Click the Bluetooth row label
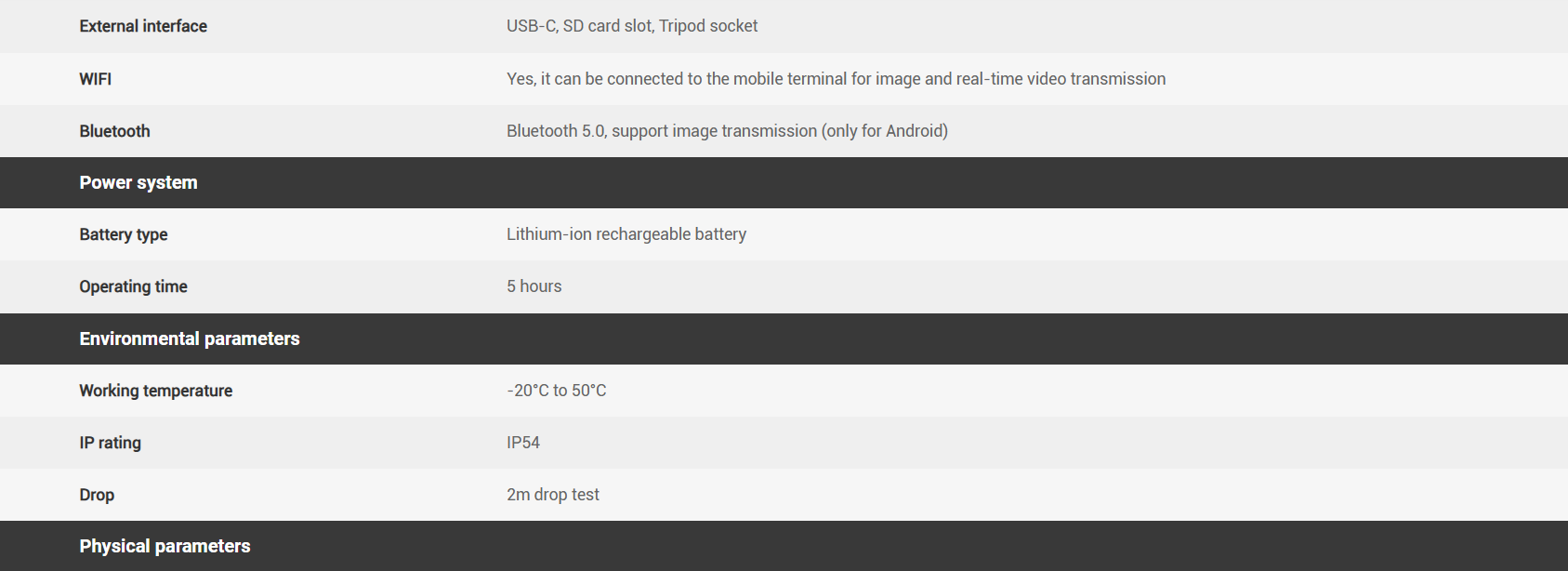This screenshot has height=571, width=1568. tap(114, 131)
